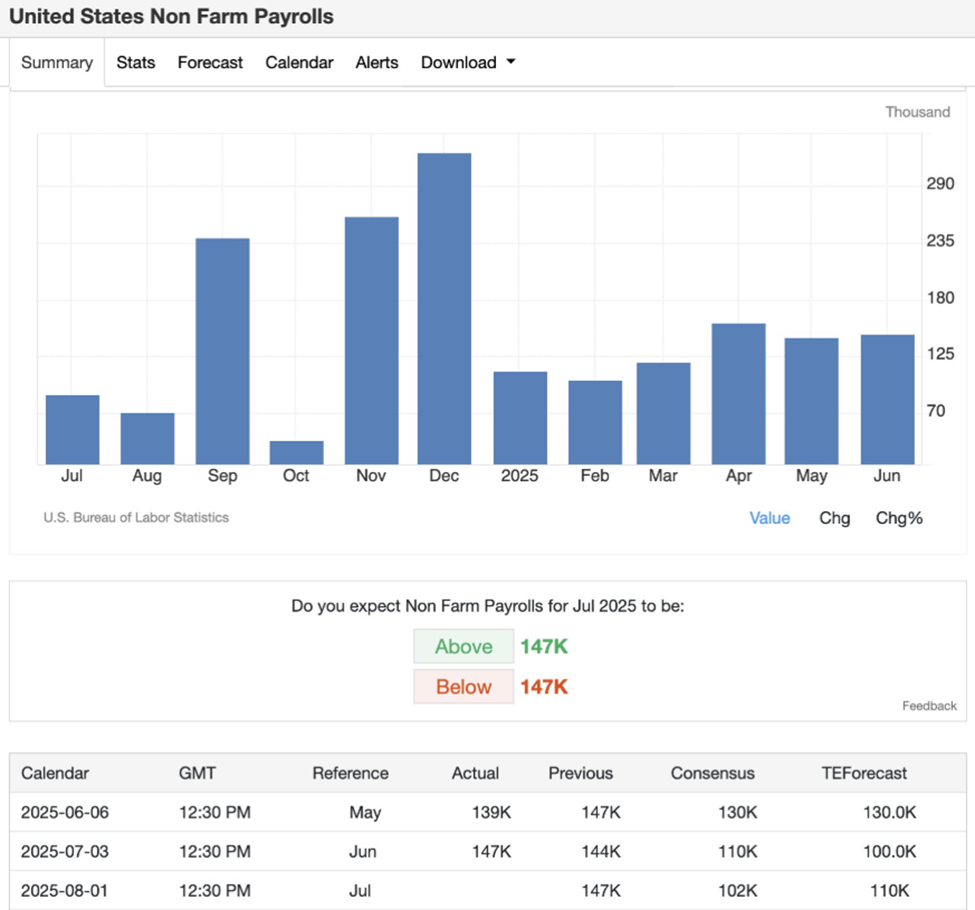Viewport: 975px width, 910px height.
Task: Switch to the Stats tab
Action: click(x=135, y=62)
